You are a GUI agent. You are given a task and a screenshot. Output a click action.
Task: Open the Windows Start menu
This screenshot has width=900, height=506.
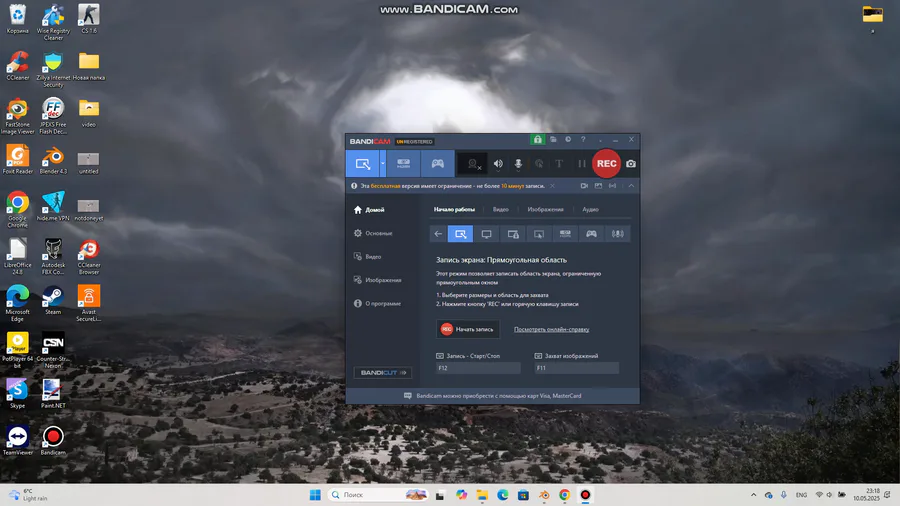click(x=315, y=495)
